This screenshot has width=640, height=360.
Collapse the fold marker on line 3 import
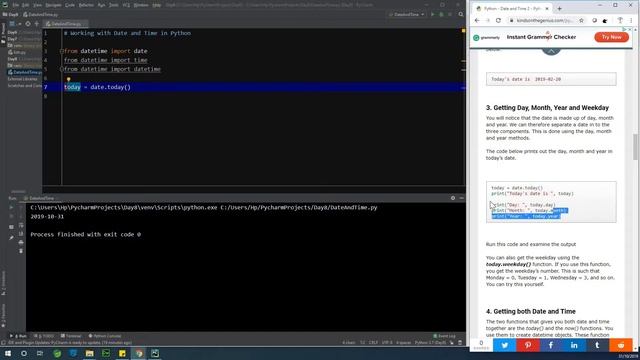[62, 51]
